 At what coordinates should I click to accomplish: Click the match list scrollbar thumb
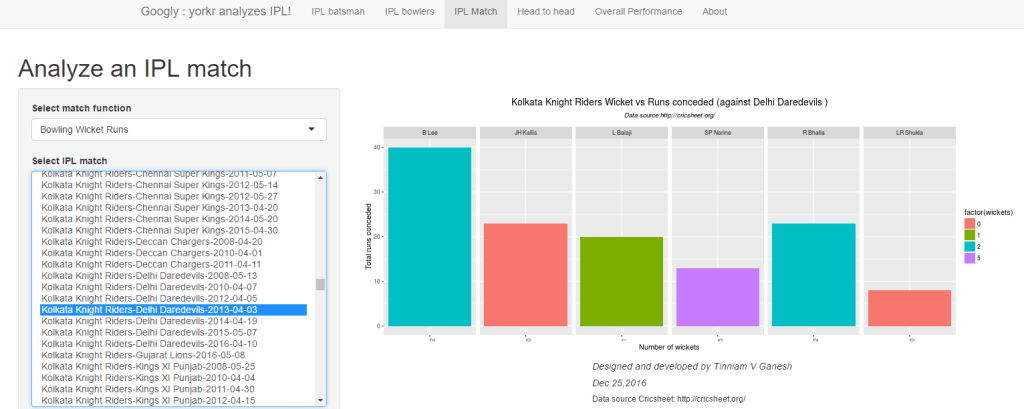point(320,284)
